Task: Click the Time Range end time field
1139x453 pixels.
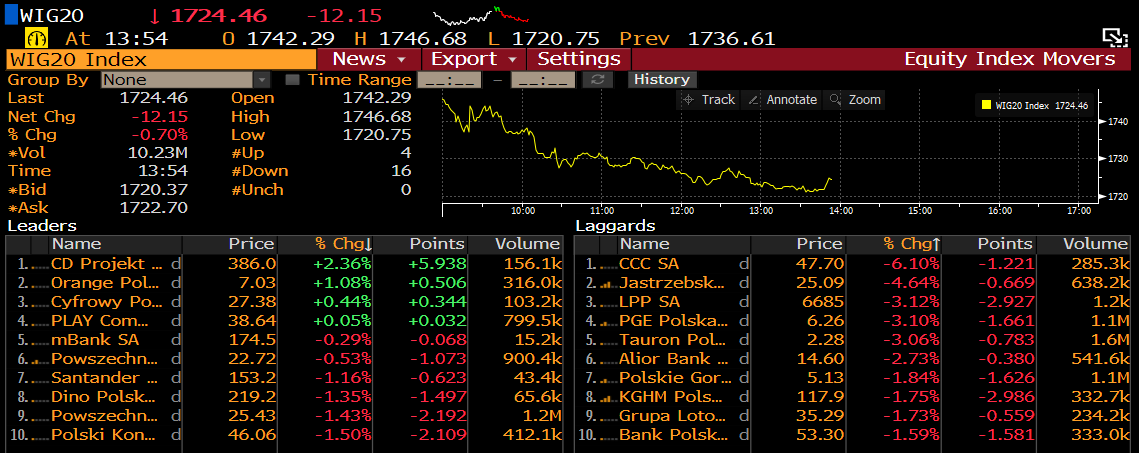Action: [543, 80]
